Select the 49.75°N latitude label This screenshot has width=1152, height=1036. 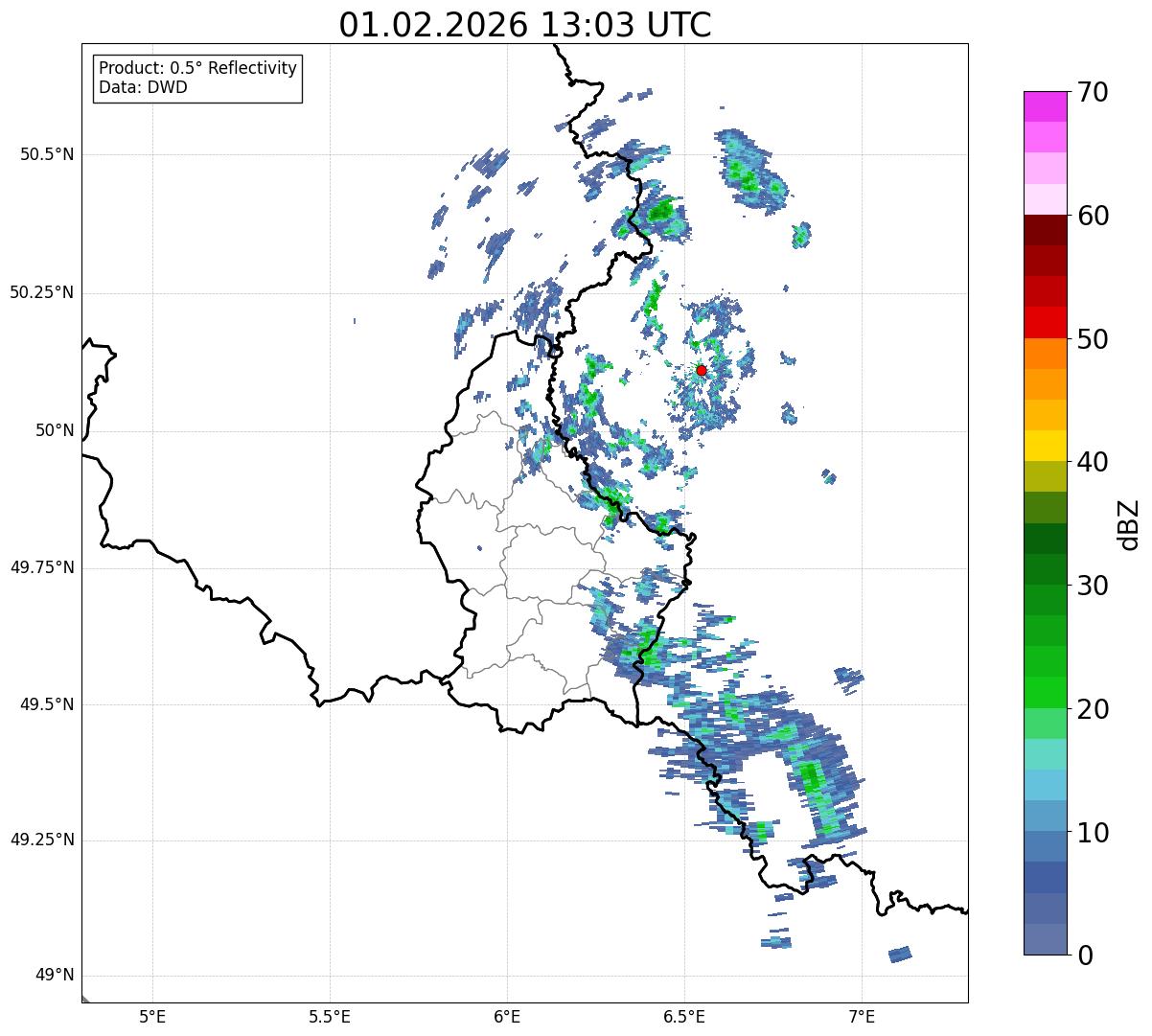click(x=41, y=567)
